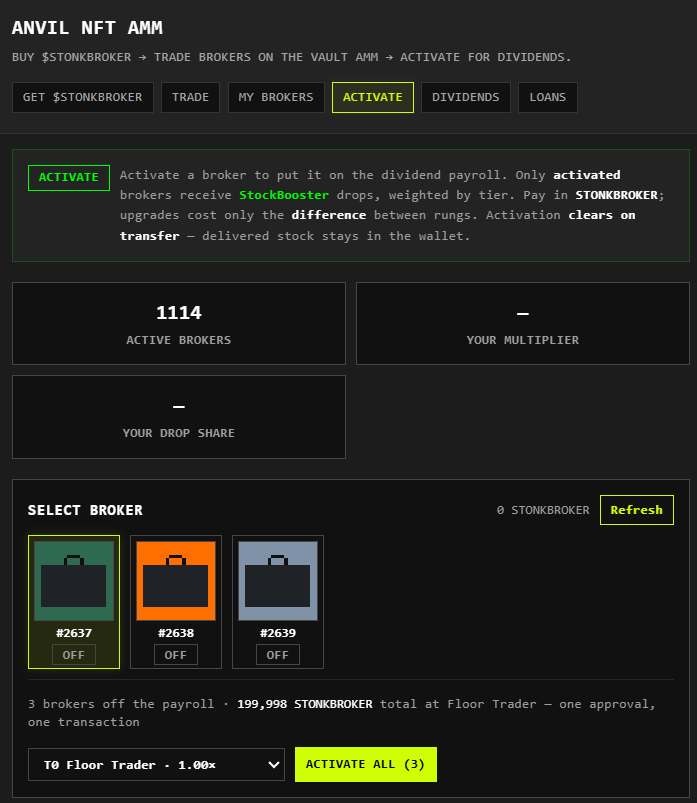The height and width of the screenshot is (803, 697).
Task: Open the GET $STONKBROKER tab
Action: (x=82, y=97)
